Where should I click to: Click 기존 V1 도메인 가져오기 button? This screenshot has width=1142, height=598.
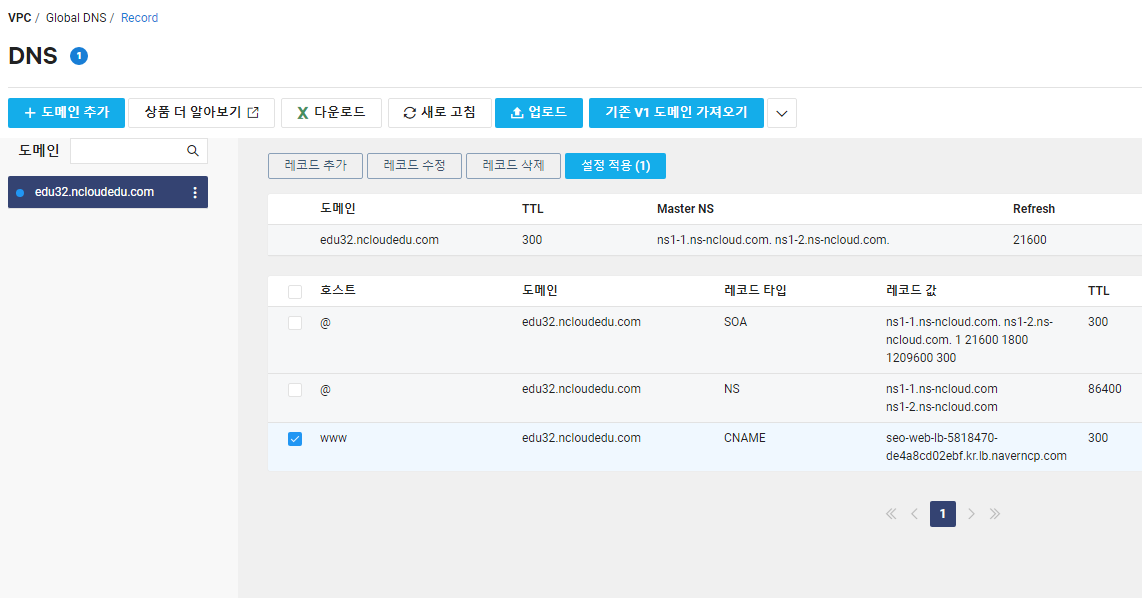coord(676,113)
